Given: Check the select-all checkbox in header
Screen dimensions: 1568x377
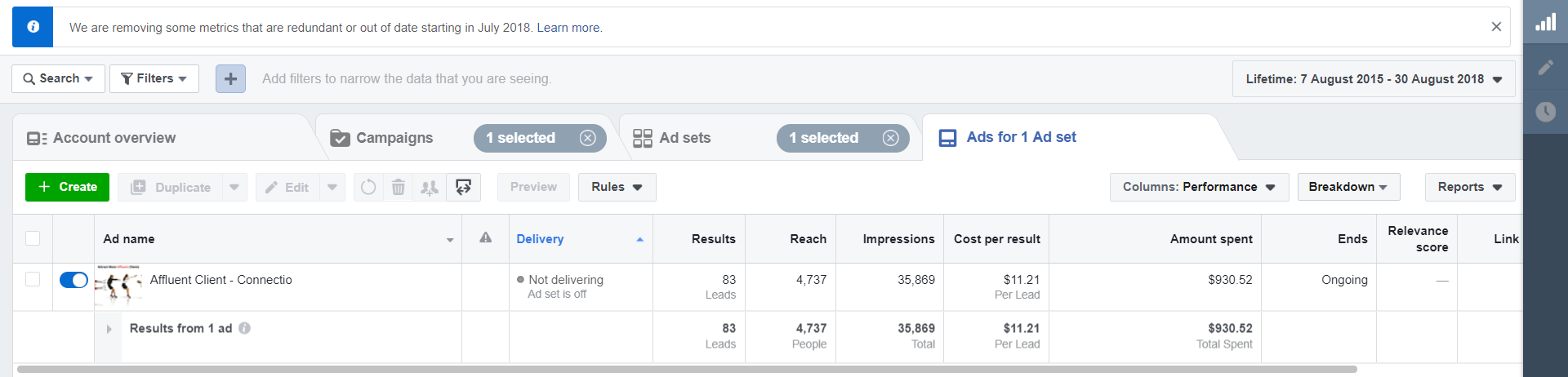Looking at the screenshot, I should click(33, 238).
